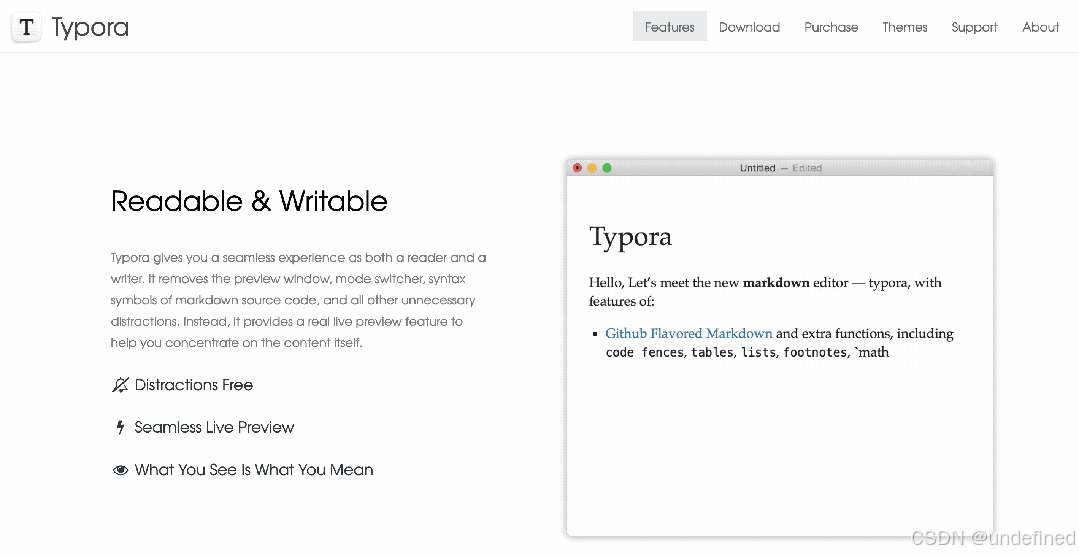This screenshot has height=555, width=1079.
Task: Open the Features nav tab
Action: tap(670, 27)
